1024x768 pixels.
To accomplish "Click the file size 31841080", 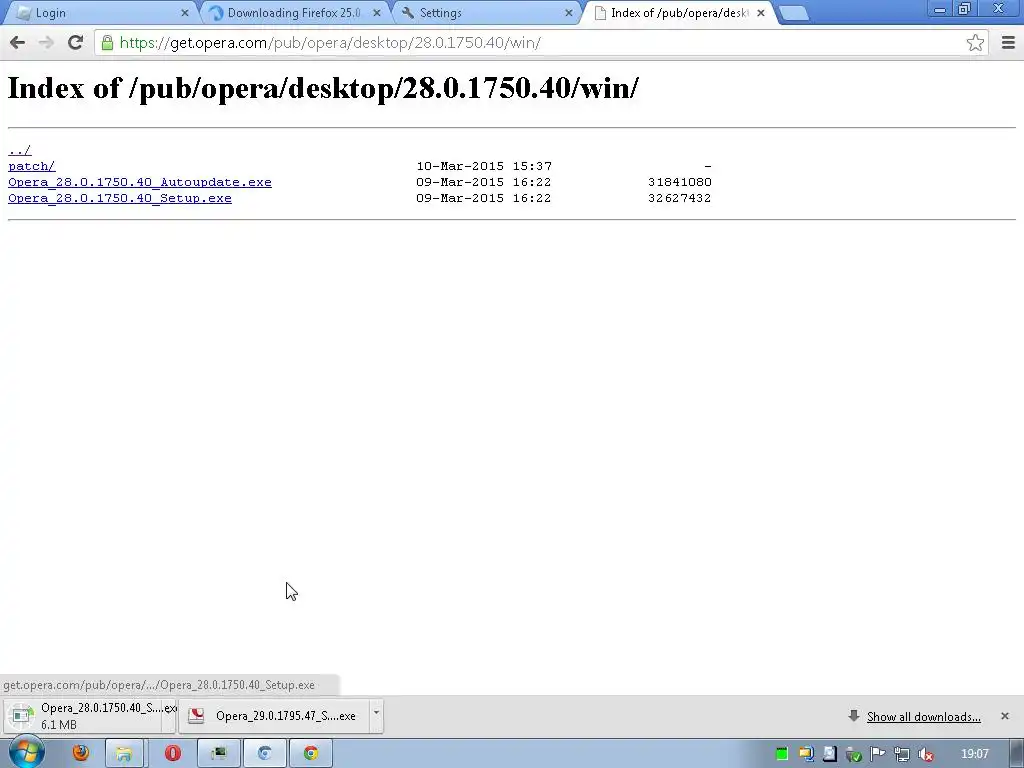I will click(679, 182).
